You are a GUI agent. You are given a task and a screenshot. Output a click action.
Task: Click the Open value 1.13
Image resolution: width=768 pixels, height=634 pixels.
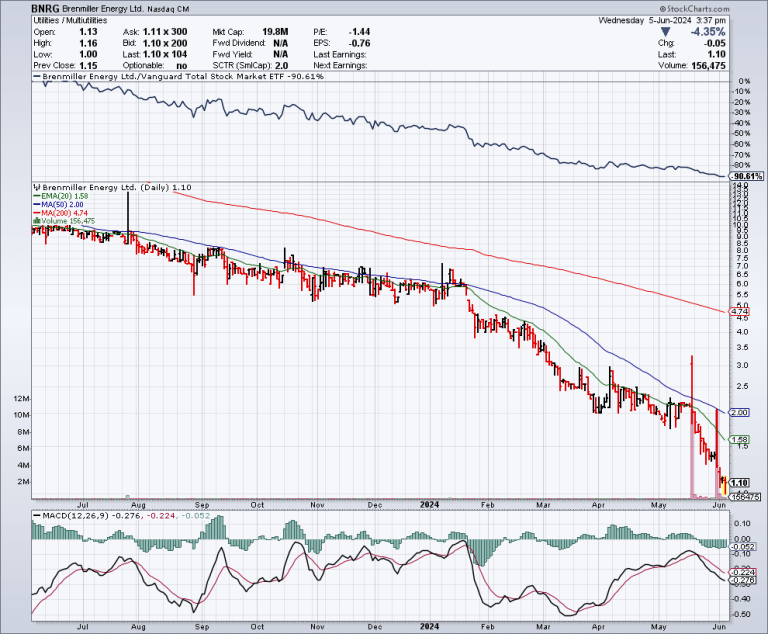(x=88, y=31)
